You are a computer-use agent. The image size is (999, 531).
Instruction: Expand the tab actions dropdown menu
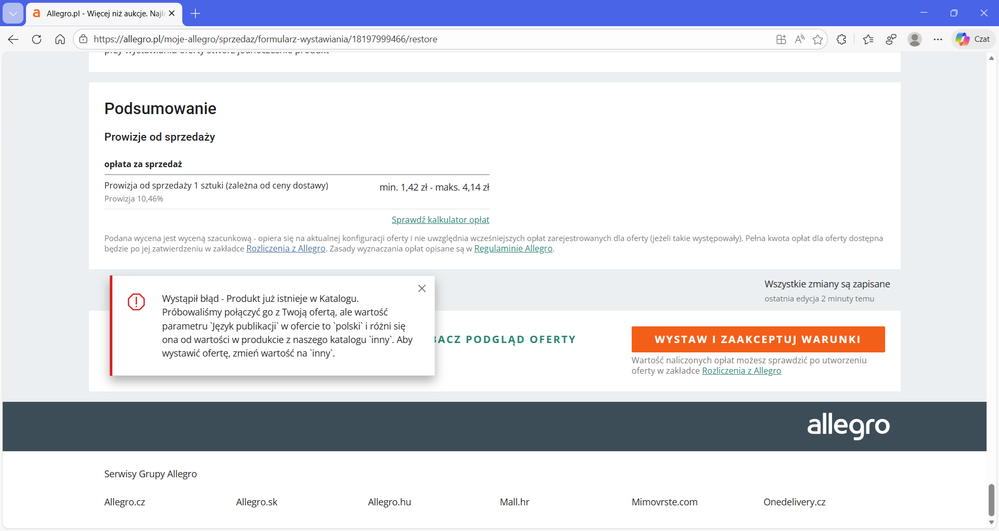[13, 13]
